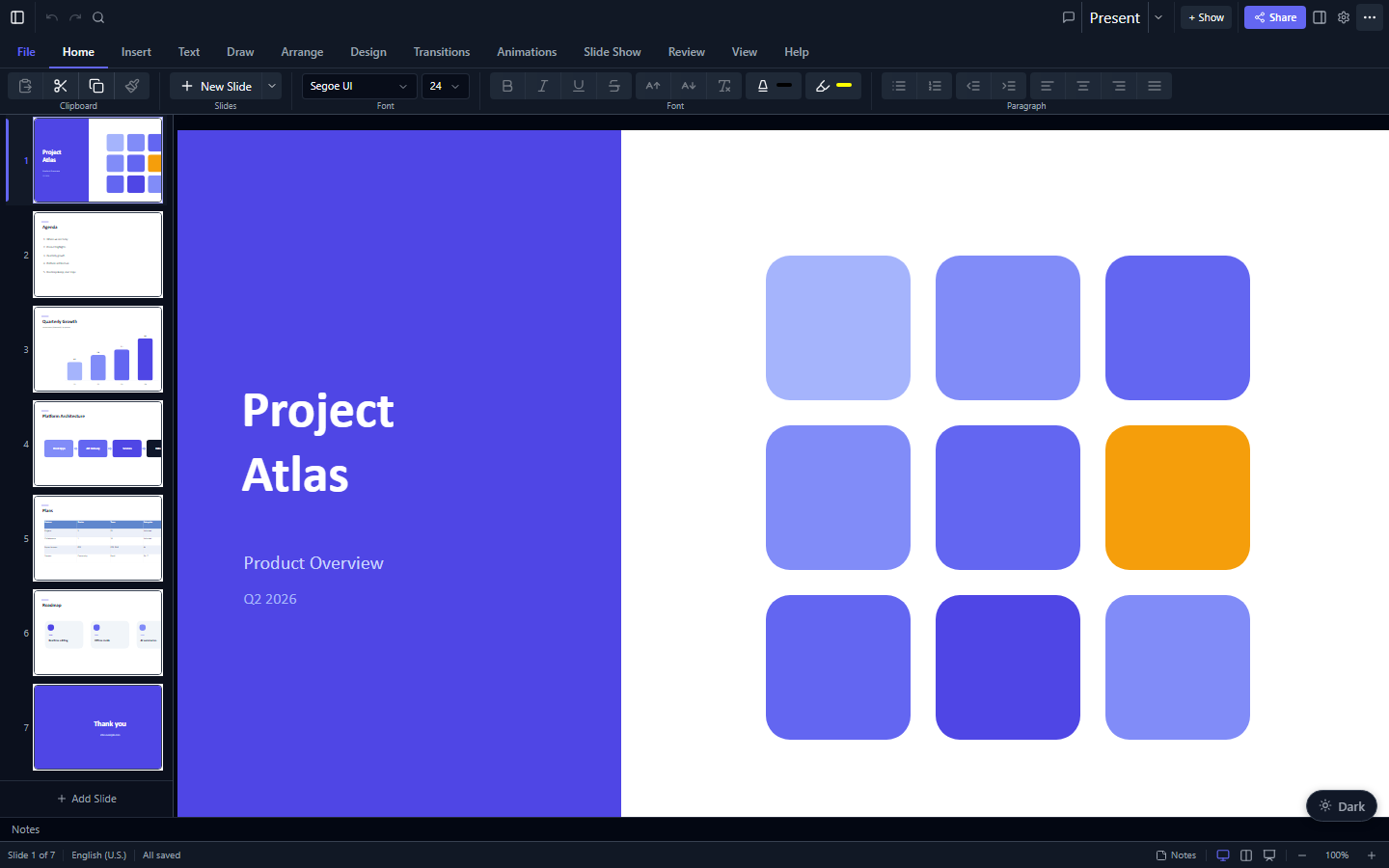Expand the Present dropdown arrow
1389x868 pixels.
coord(1158,17)
